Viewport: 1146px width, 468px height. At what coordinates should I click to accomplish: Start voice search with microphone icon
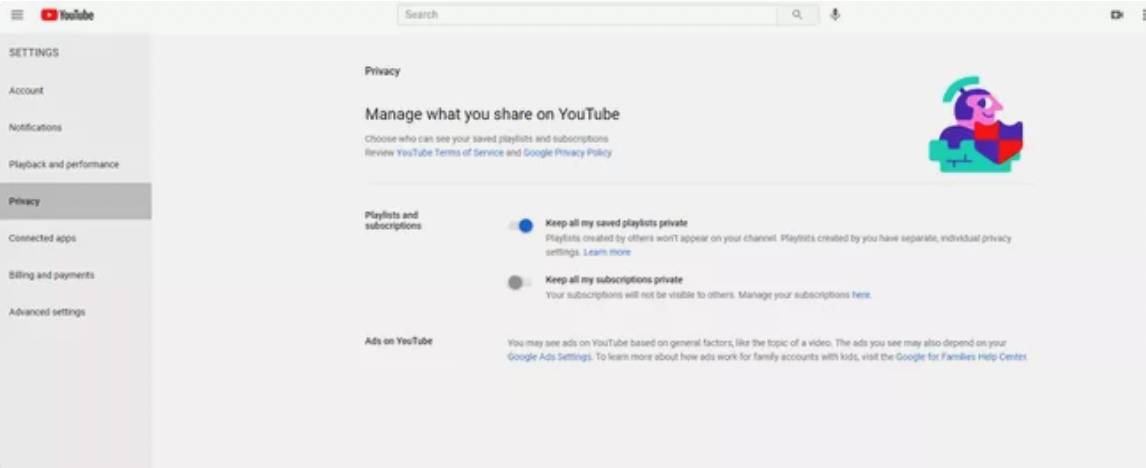[x=835, y=15]
